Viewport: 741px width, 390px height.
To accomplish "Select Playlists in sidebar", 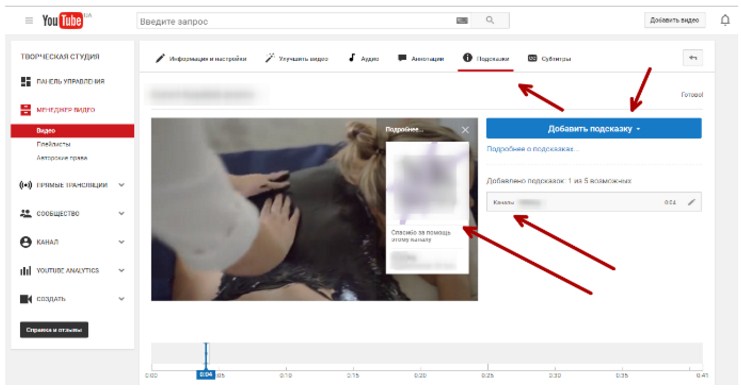I will click(53, 144).
